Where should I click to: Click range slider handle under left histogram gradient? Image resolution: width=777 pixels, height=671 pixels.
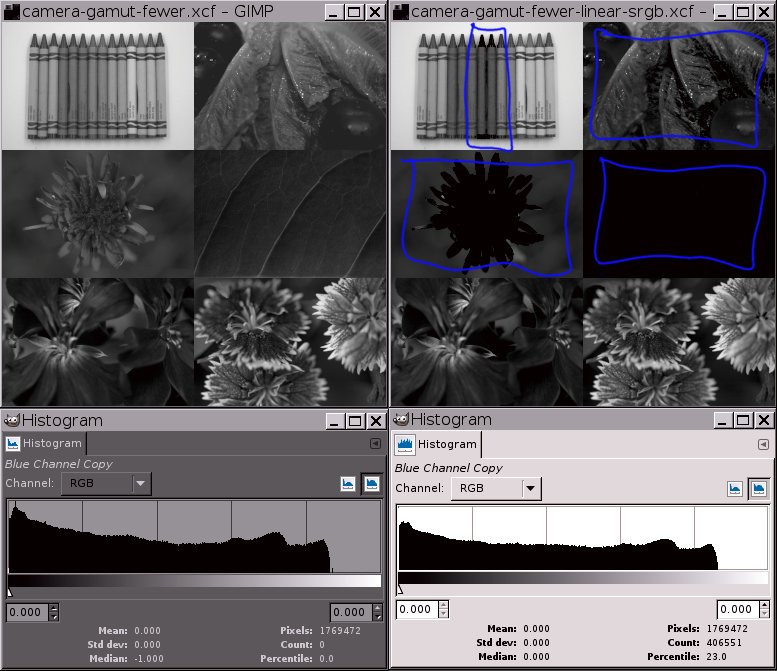[9, 592]
